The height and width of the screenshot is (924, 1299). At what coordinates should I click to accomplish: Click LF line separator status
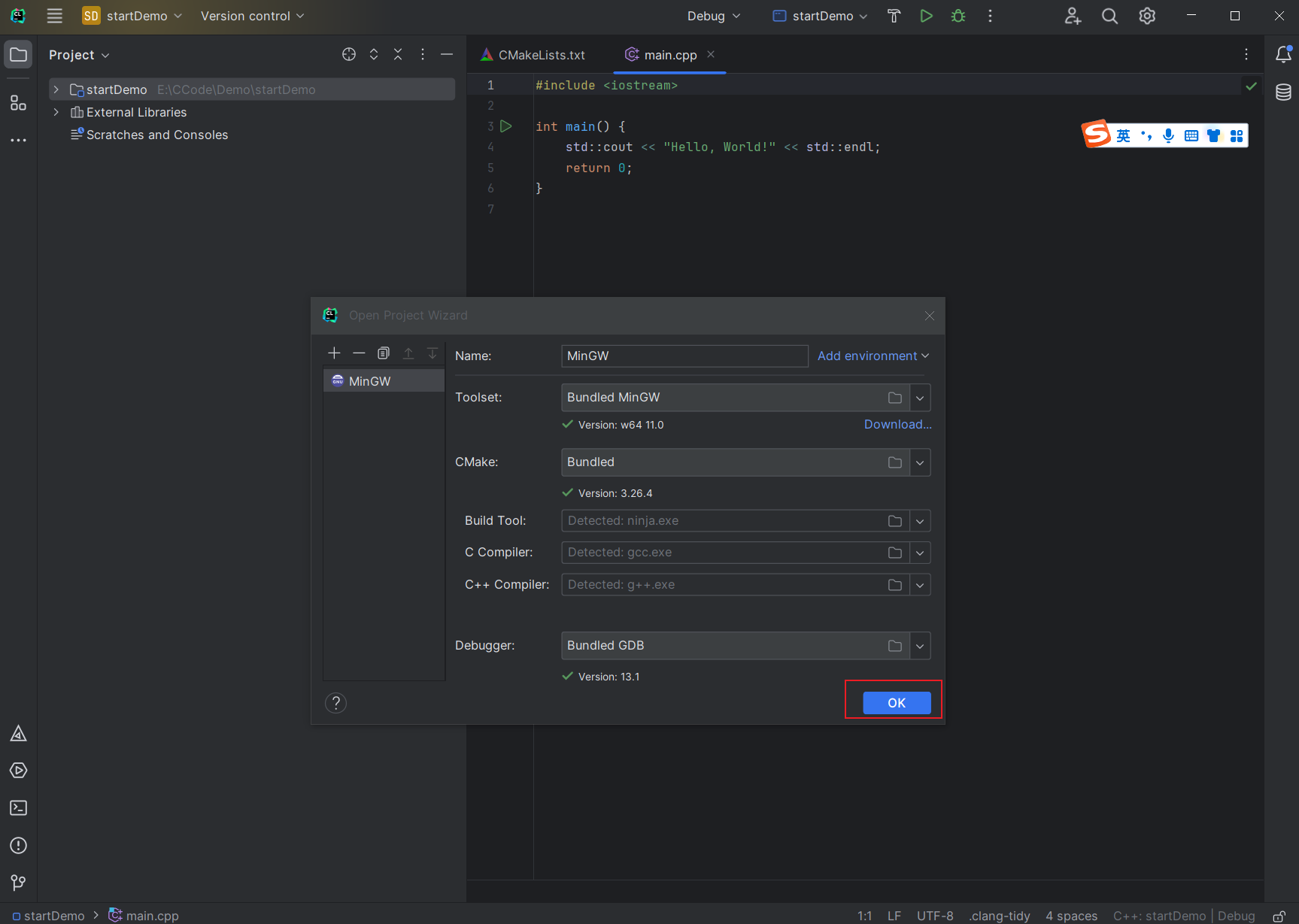pos(894,916)
